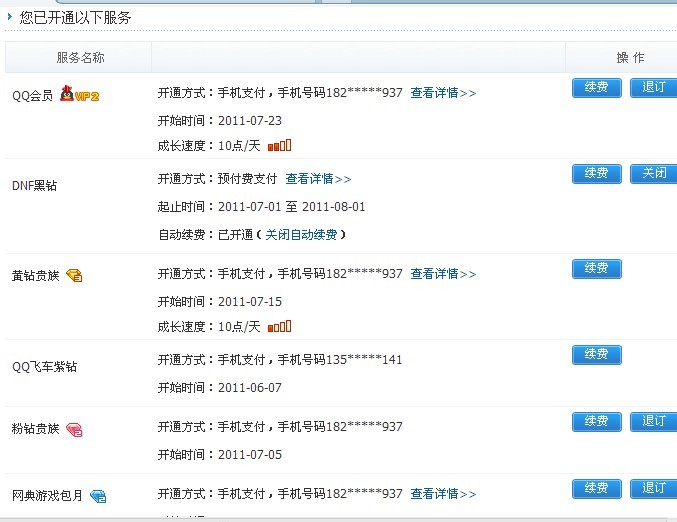Click the QQ飞车紫钻 service name
The height and width of the screenshot is (522, 677).
point(44,367)
